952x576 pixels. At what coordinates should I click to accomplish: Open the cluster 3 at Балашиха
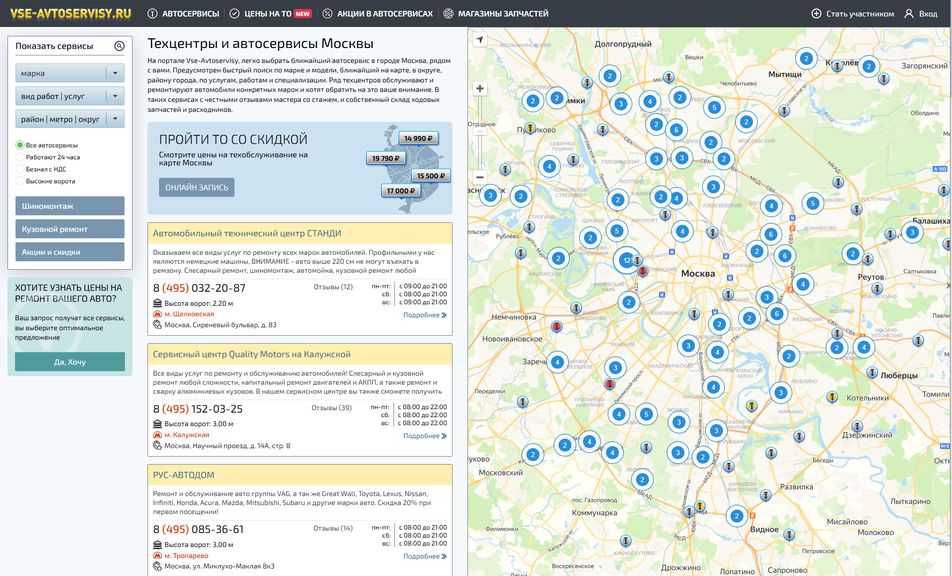(x=912, y=232)
